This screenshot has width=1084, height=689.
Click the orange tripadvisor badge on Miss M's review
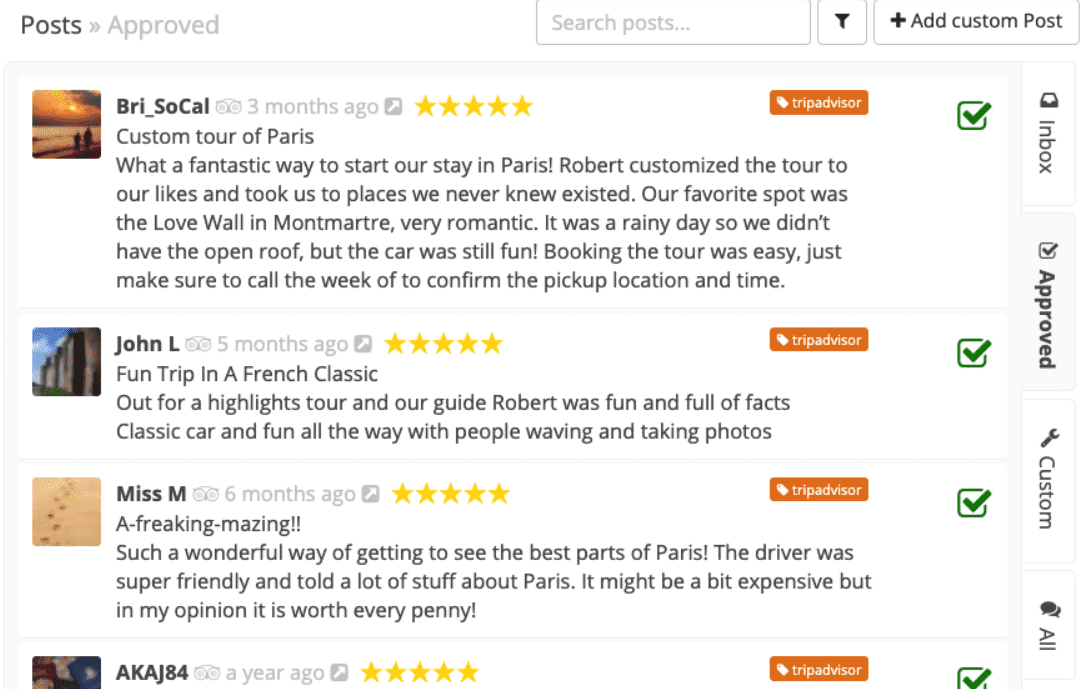tap(818, 489)
